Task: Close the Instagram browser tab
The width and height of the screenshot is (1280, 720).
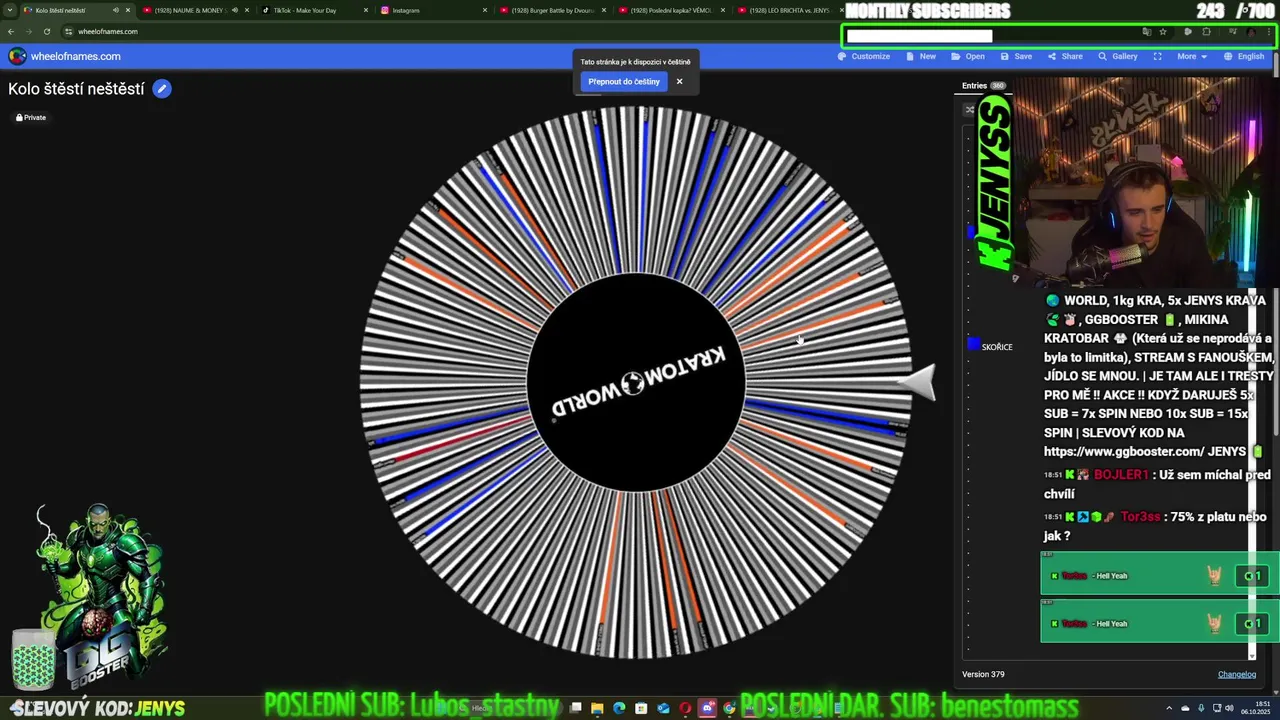Action: (485, 10)
